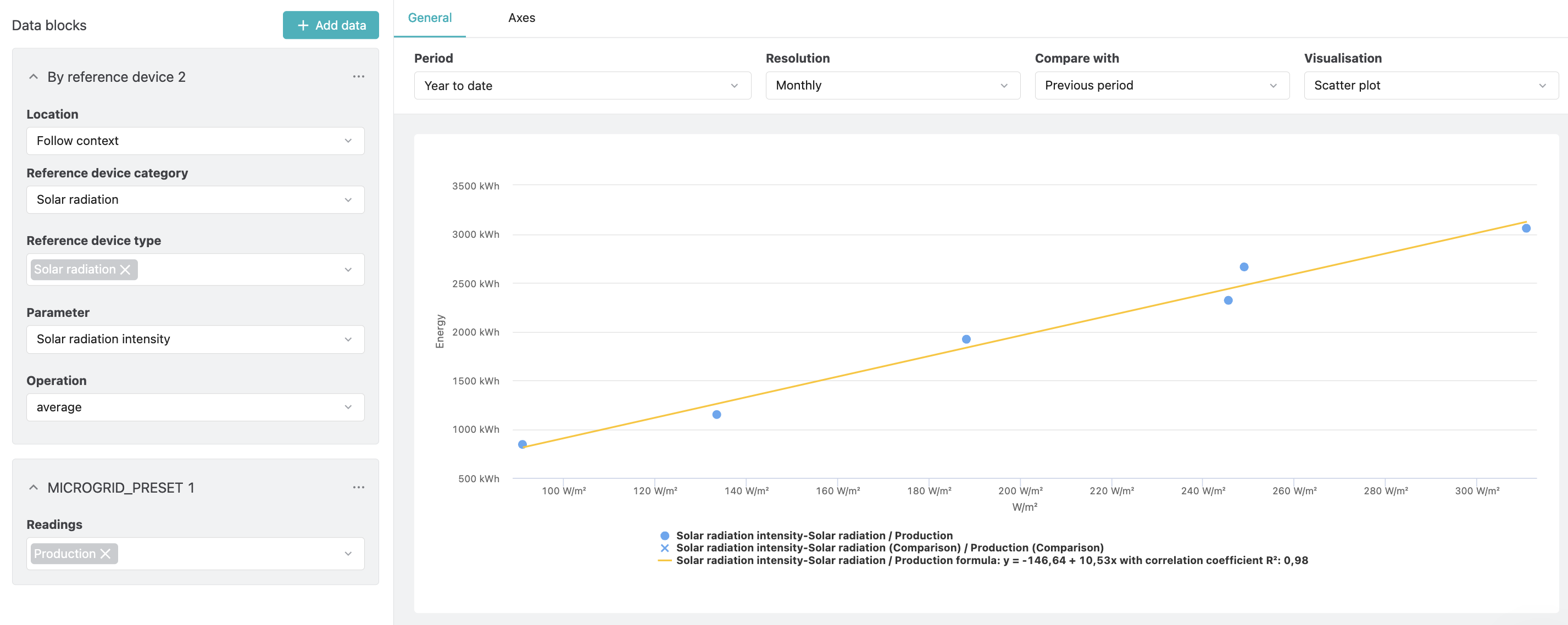The width and height of the screenshot is (1568, 625).
Task: Collapse the By reference device 2 block
Action: tap(34, 77)
